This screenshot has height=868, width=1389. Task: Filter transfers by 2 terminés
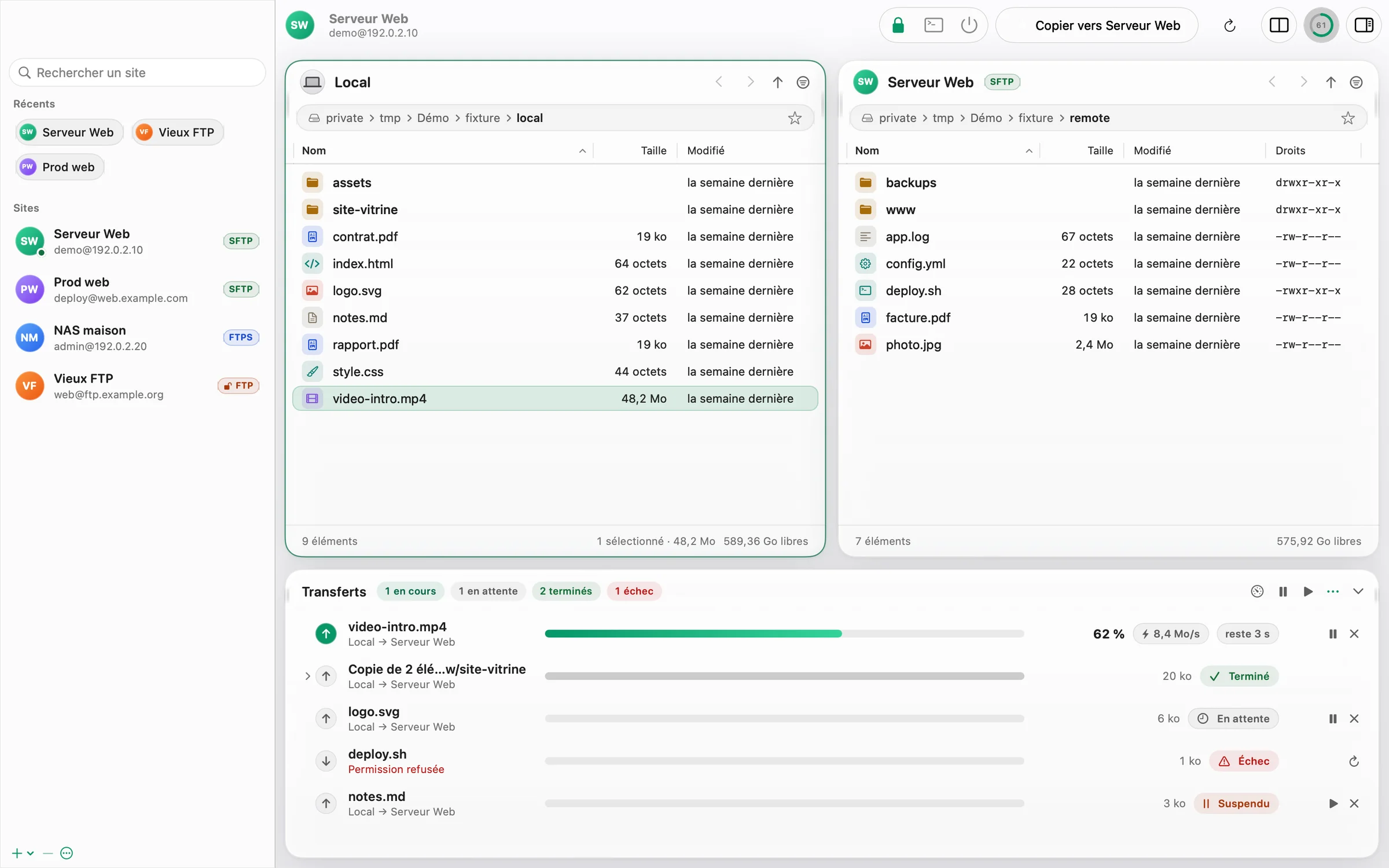coord(565,591)
